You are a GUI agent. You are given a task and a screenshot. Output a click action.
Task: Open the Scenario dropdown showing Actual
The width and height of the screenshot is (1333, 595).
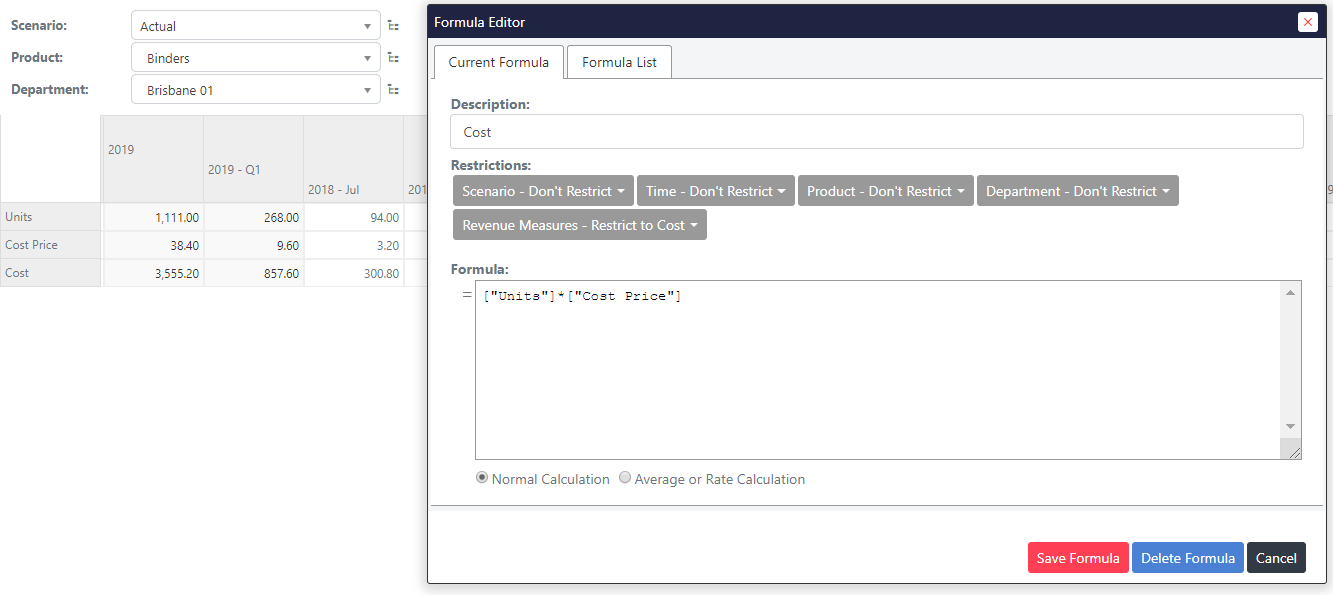[x=255, y=25]
